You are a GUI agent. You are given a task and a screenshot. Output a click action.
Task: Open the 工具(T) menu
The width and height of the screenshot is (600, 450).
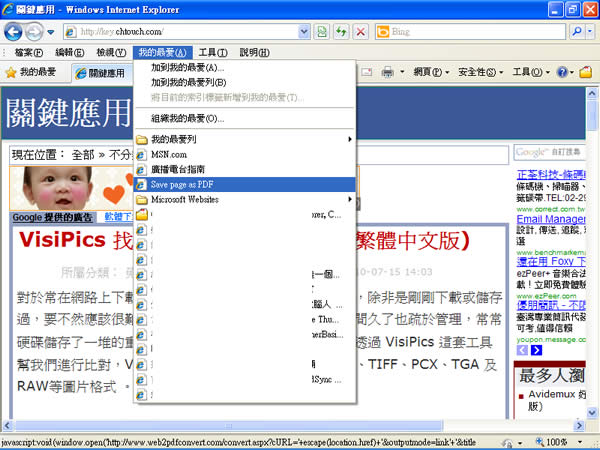pos(213,52)
